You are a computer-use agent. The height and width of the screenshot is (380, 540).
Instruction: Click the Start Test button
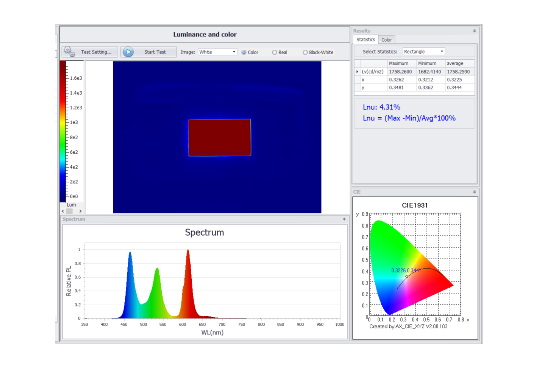(149, 52)
